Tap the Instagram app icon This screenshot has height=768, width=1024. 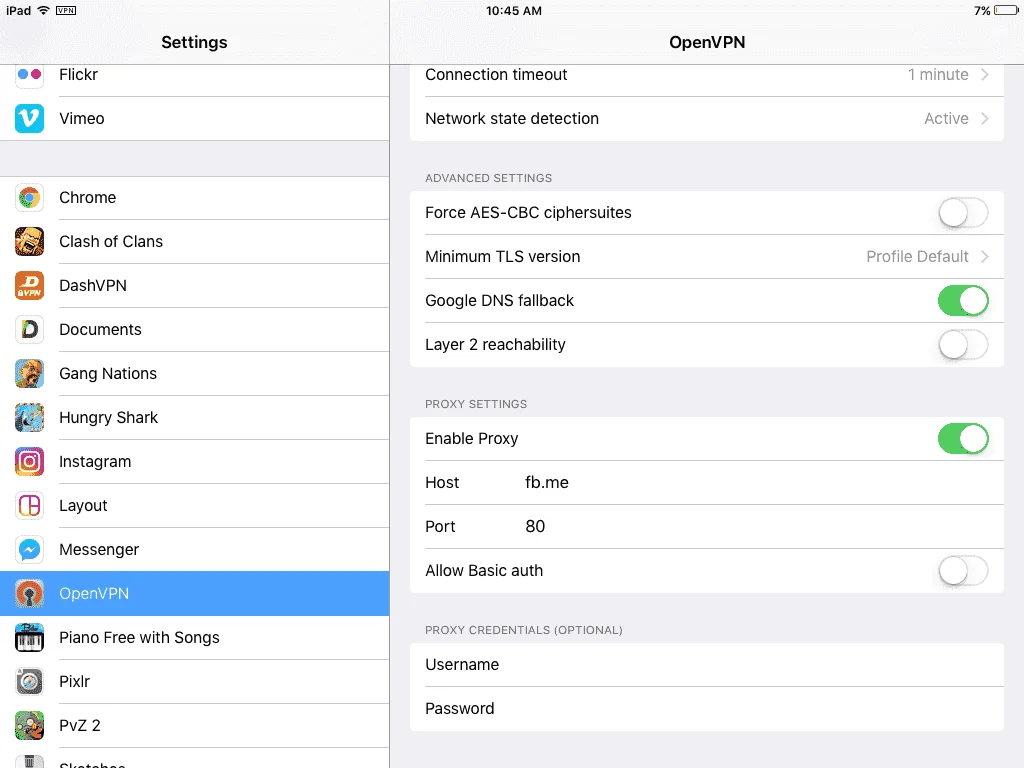pyautogui.click(x=29, y=462)
